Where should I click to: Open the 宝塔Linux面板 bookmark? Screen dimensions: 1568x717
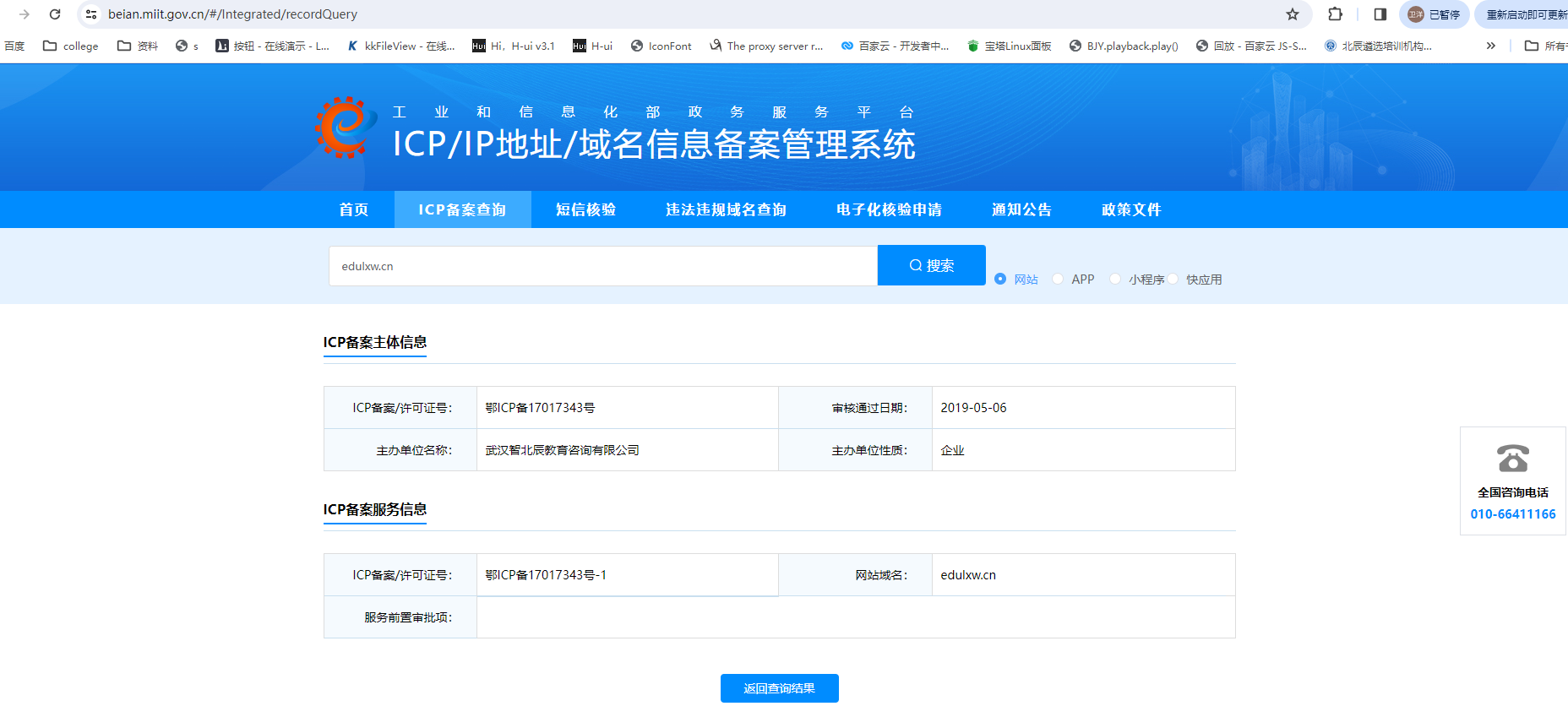tap(1010, 46)
